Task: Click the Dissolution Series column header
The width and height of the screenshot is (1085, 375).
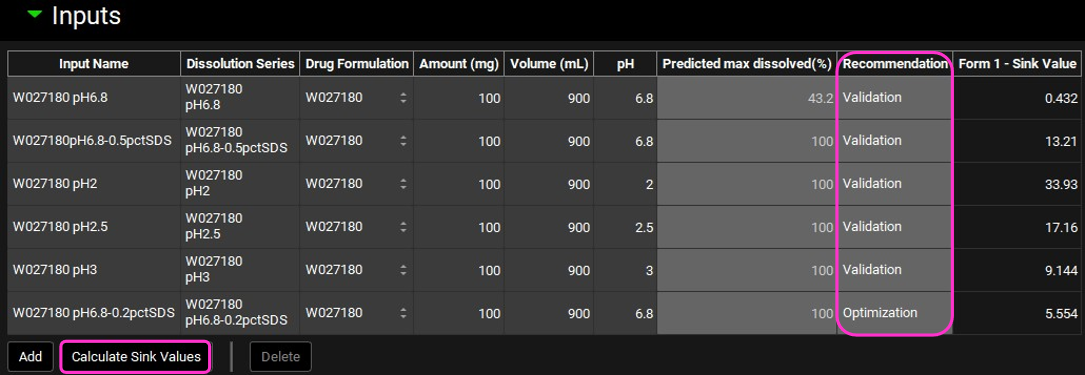Action: click(x=241, y=64)
